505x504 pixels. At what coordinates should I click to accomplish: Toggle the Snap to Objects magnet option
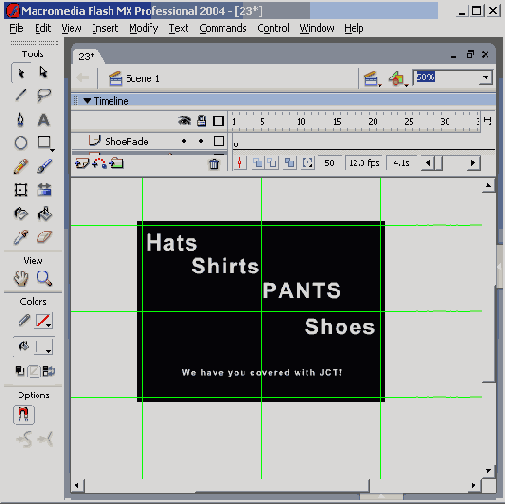click(x=24, y=415)
